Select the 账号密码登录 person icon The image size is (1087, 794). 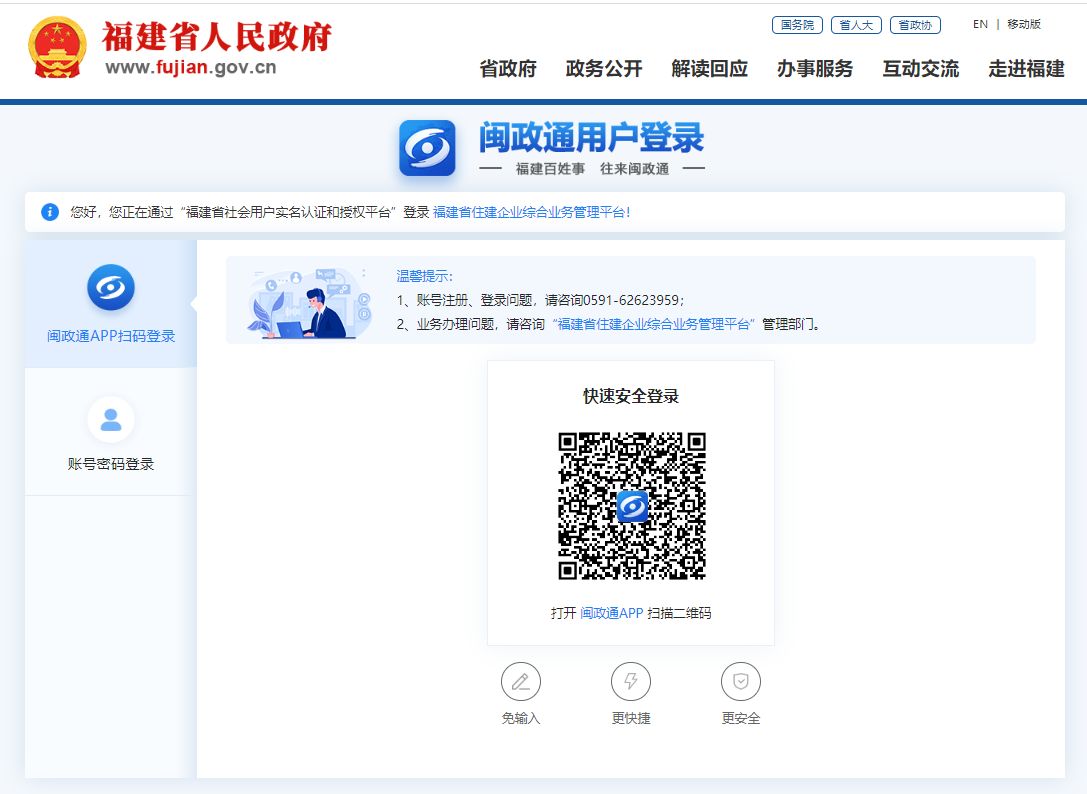click(x=111, y=420)
